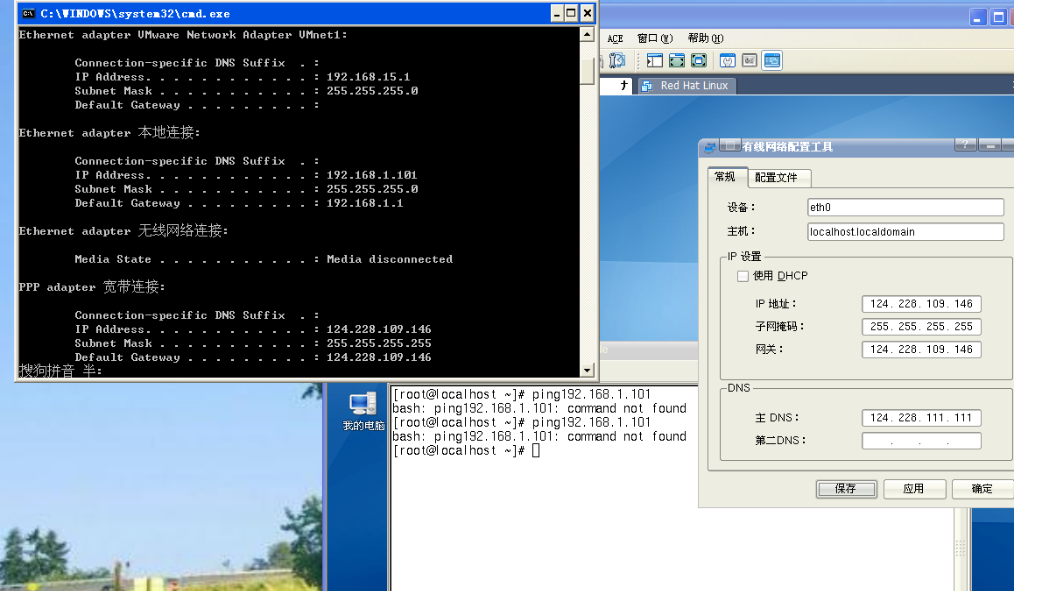Click the cmd vertical scrollbar thumb
Screen dimensions: 1048x591
tap(587, 72)
